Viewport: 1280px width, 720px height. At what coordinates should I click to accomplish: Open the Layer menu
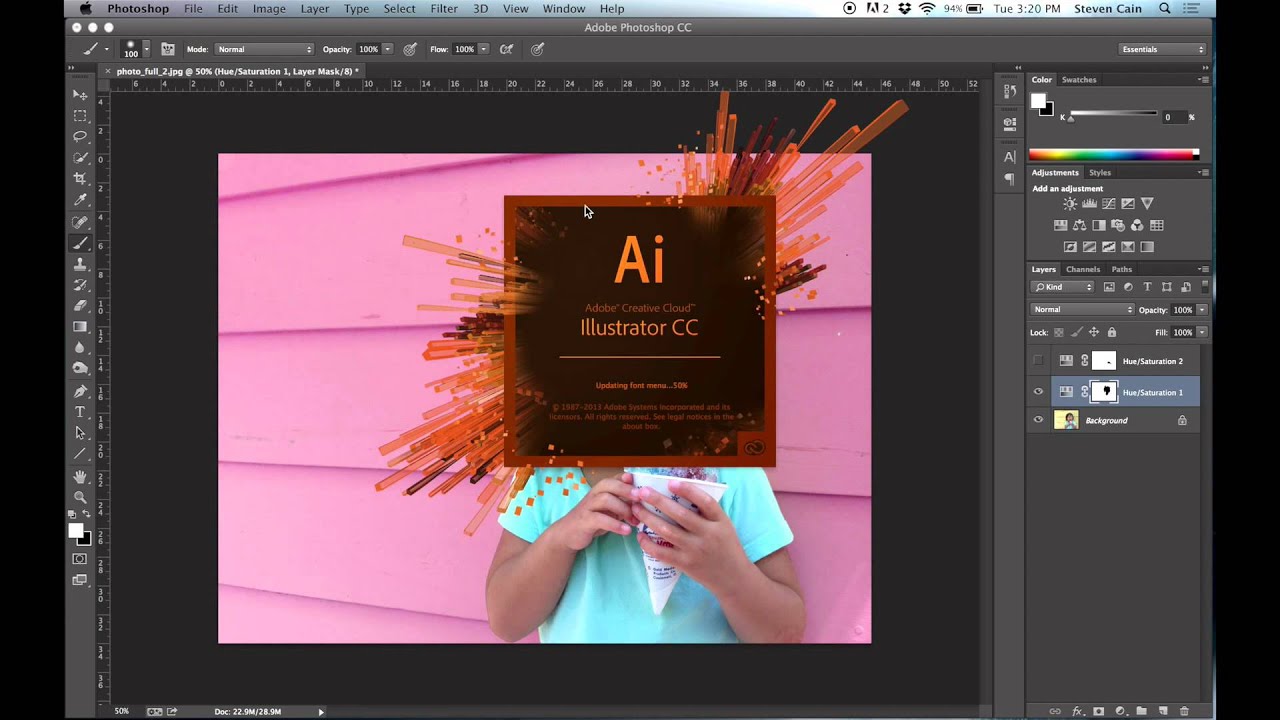click(315, 9)
